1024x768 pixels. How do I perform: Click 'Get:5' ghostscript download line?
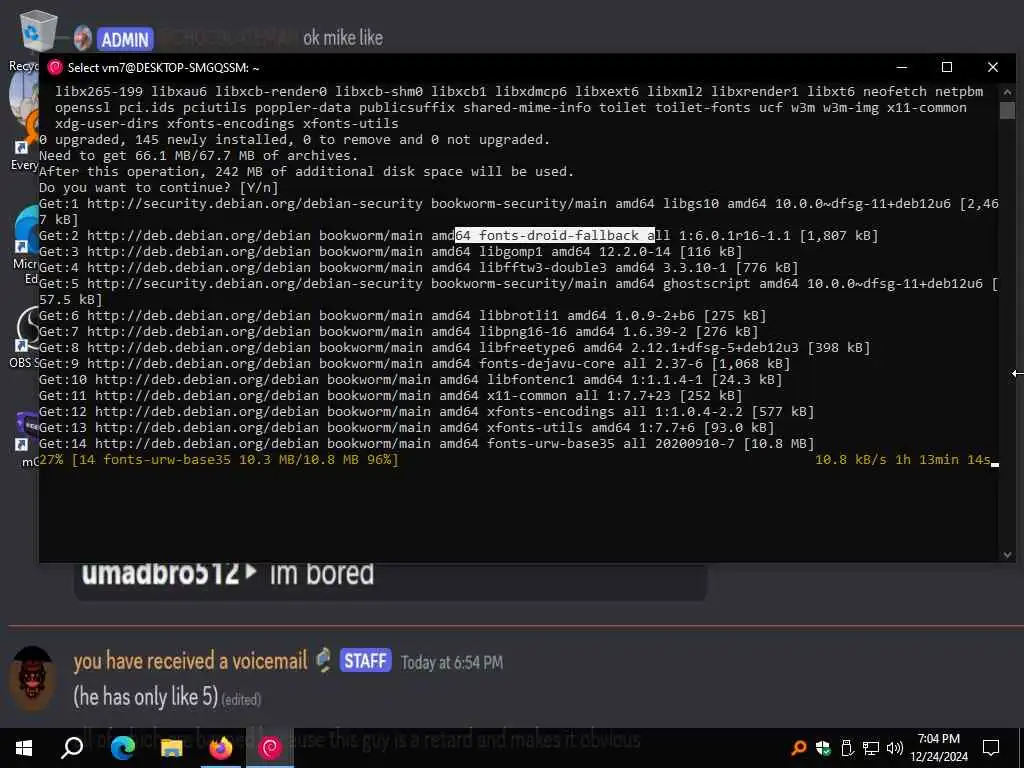click(519, 291)
